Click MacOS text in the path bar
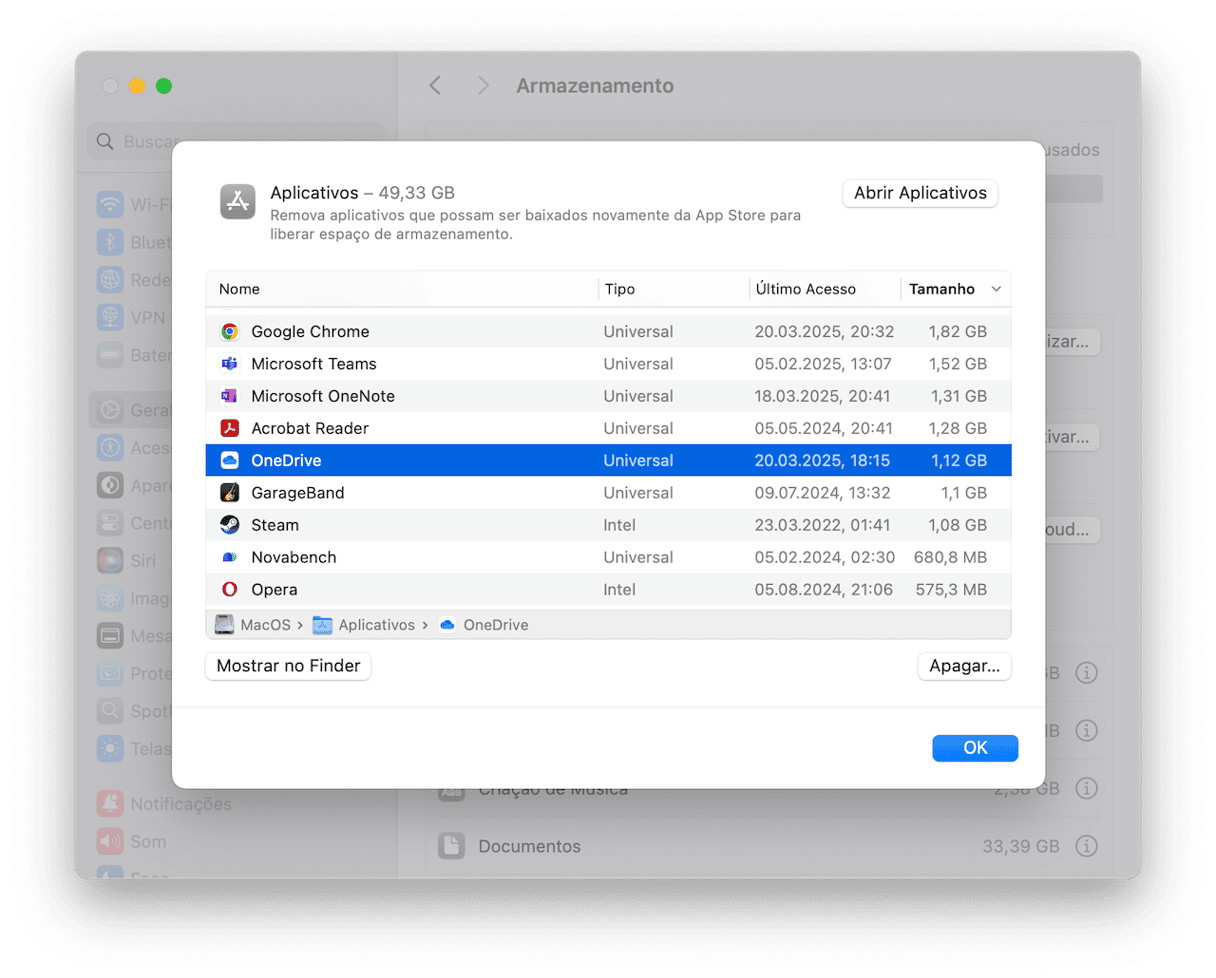Screen dimensions: 1216x978 tap(265, 625)
